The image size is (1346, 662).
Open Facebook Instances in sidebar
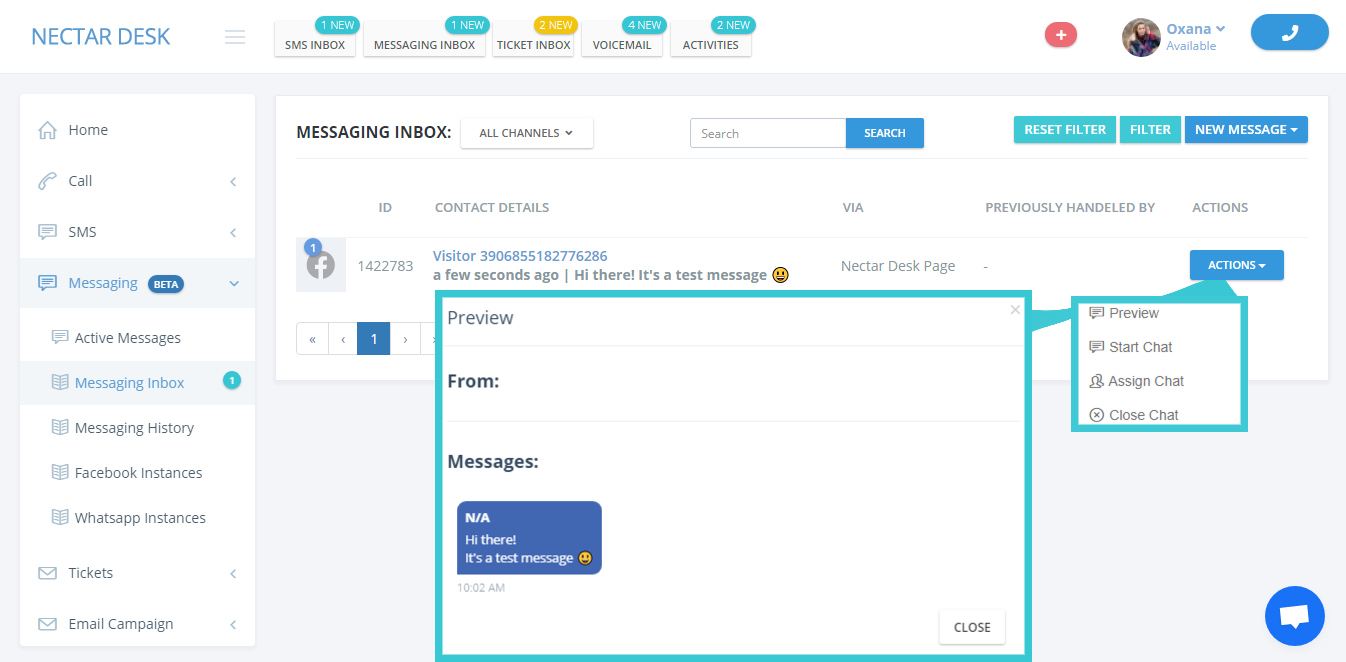pos(137,473)
